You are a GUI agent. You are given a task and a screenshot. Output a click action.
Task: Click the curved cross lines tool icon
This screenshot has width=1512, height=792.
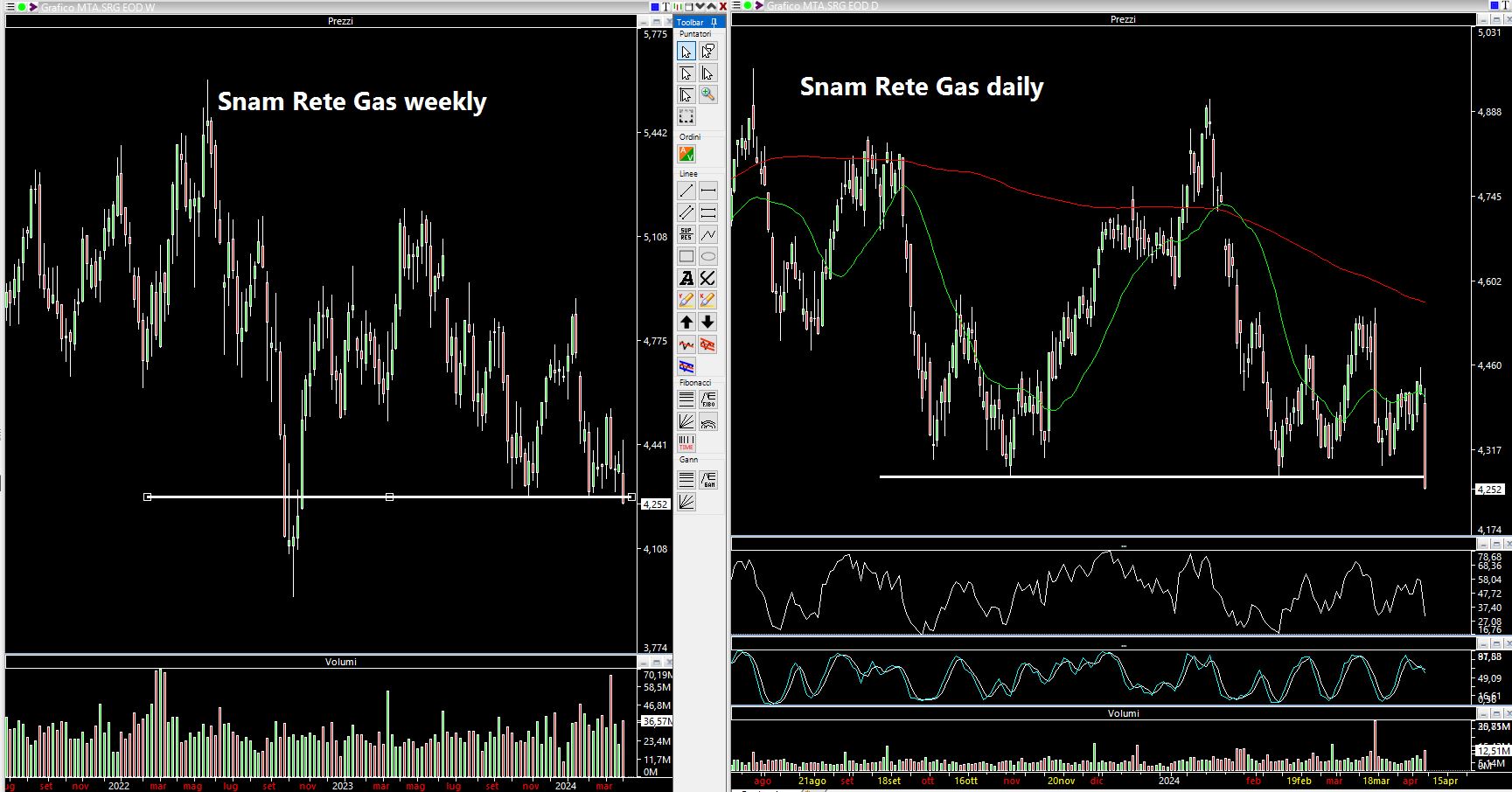pyautogui.click(x=708, y=278)
